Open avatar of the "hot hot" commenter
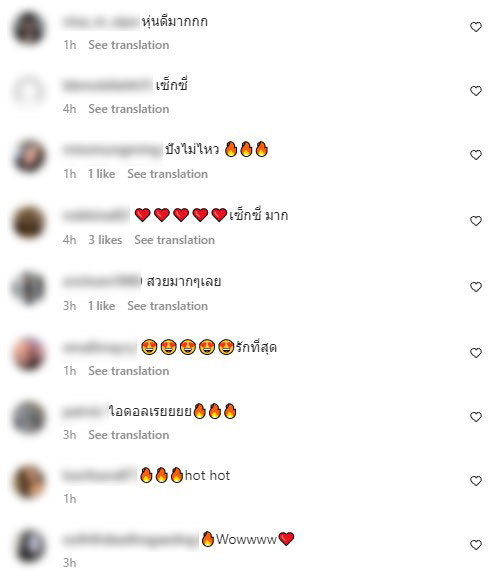Image resolution: width=493 pixels, height=580 pixels. click(x=29, y=482)
